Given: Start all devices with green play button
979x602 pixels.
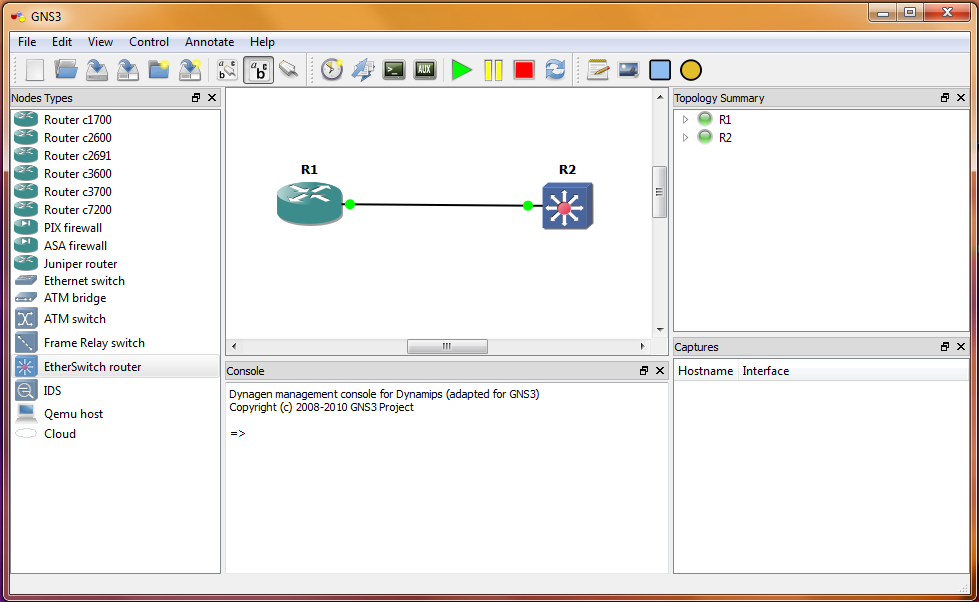Looking at the screenshot, I should pyautogui.click(x=461, y=70).
